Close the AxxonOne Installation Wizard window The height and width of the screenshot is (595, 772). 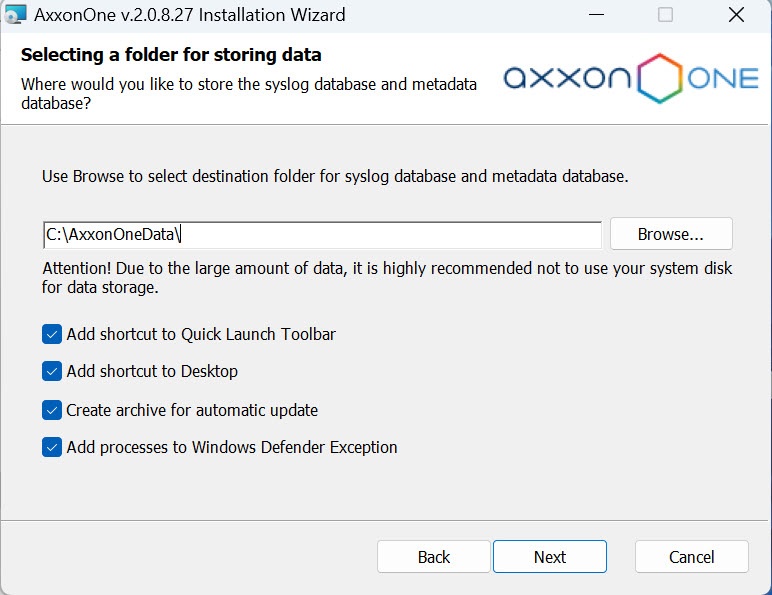tap(735, 15)
